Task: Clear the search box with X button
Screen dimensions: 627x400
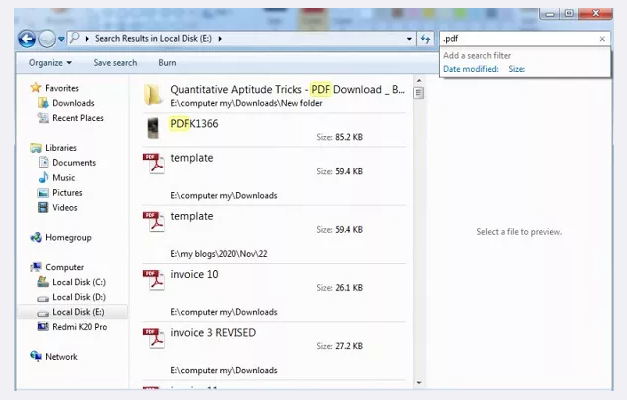Action: [x=602, y=39]
